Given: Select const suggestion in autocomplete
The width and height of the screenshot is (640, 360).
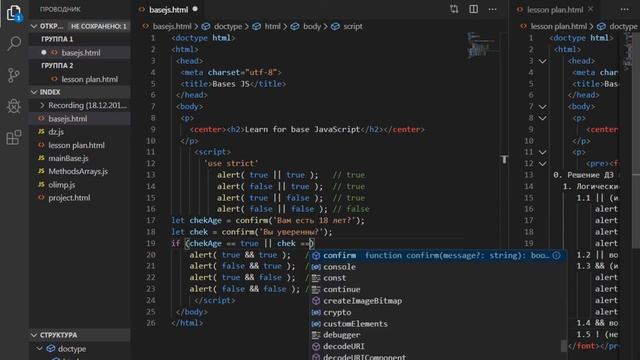Looking at the screenshot, I should click(438, 278).
